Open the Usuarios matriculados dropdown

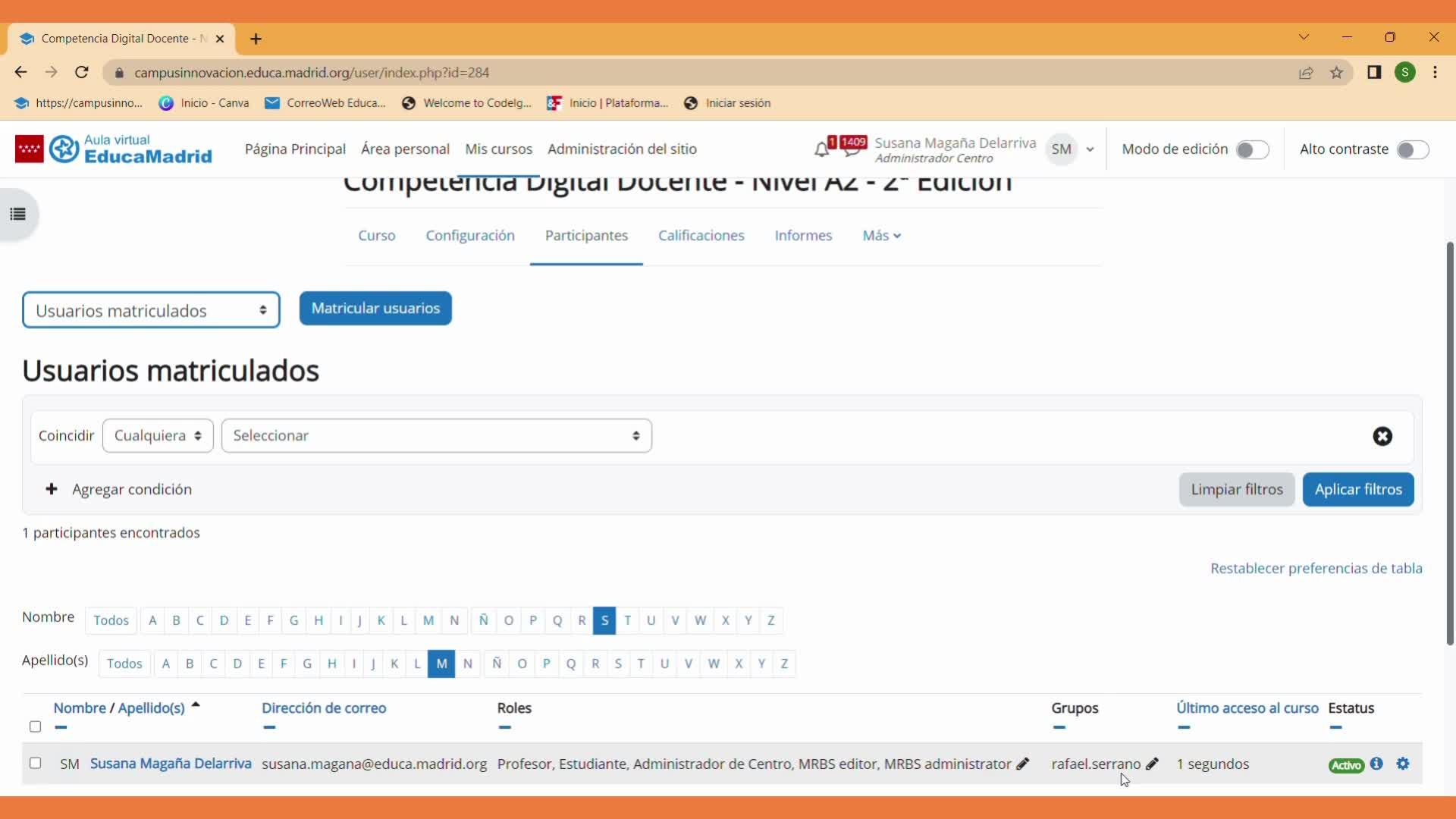tap(151, 310)
